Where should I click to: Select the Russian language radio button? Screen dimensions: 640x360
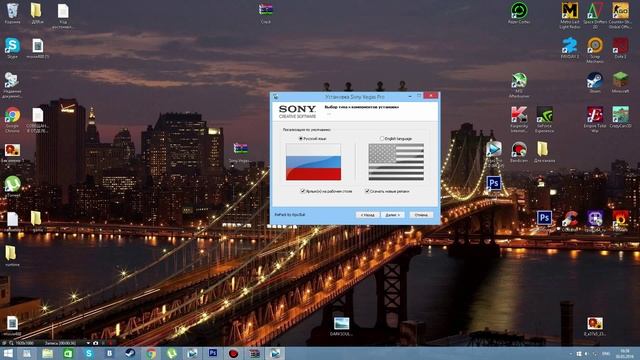click(301, 139)
